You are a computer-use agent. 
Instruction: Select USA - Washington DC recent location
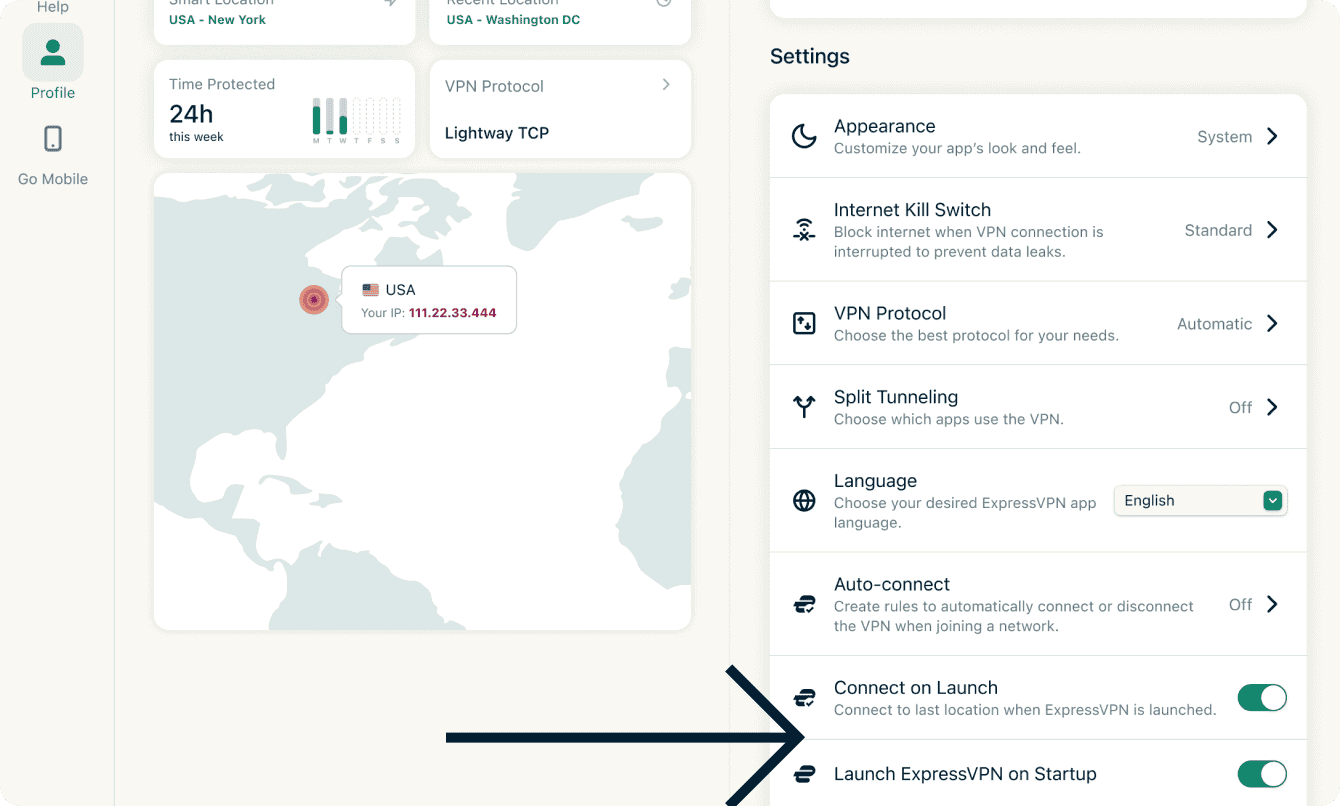[560, 20]
